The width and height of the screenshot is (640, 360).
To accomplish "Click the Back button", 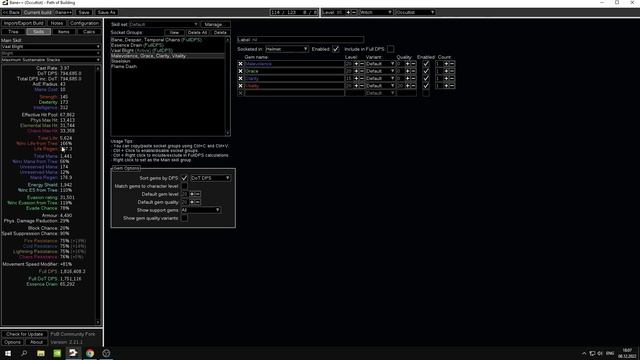I will point(11,12).
